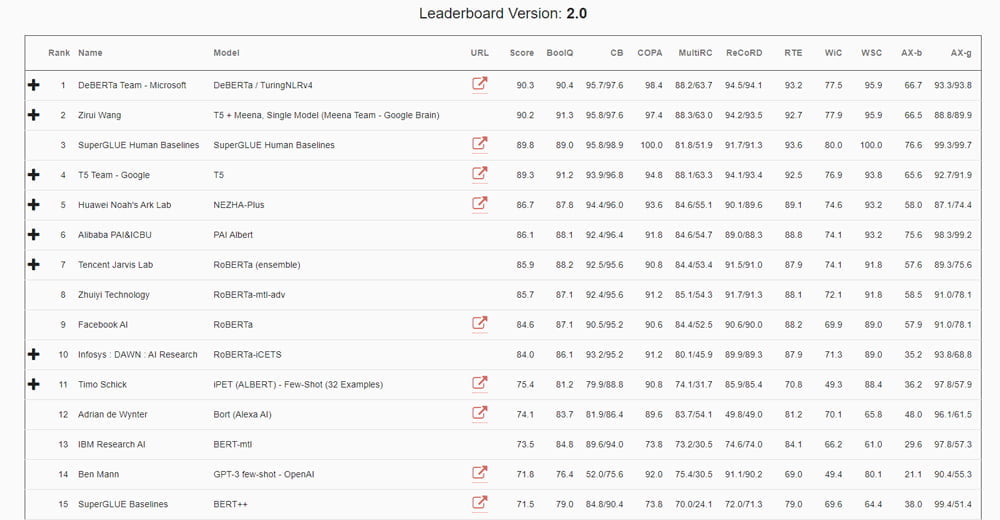Open SuperGLUE Human Baselines external link icon
The width and height of the screenshot is (1000, 520).
tap(480, 145)
